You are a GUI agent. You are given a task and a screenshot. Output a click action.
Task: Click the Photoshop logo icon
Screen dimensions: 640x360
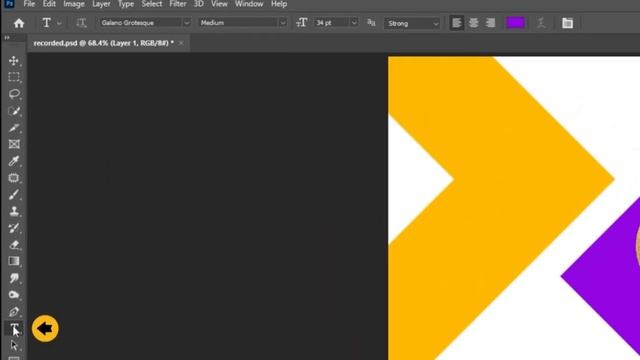pyautogui.click(x=9, y=4)
